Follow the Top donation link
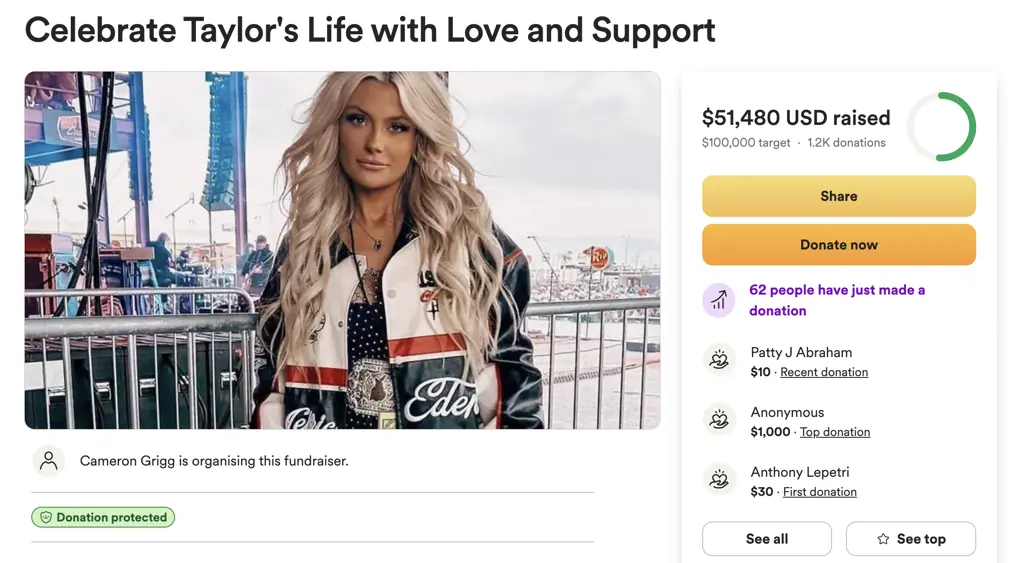This screenshot has width=1024, height=563. [x=835, y=432]
